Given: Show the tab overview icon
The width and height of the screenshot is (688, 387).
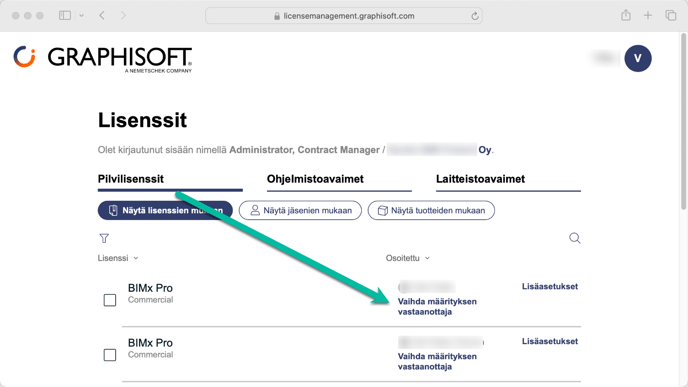Looking at the screenshot, I should click(670, 16).
